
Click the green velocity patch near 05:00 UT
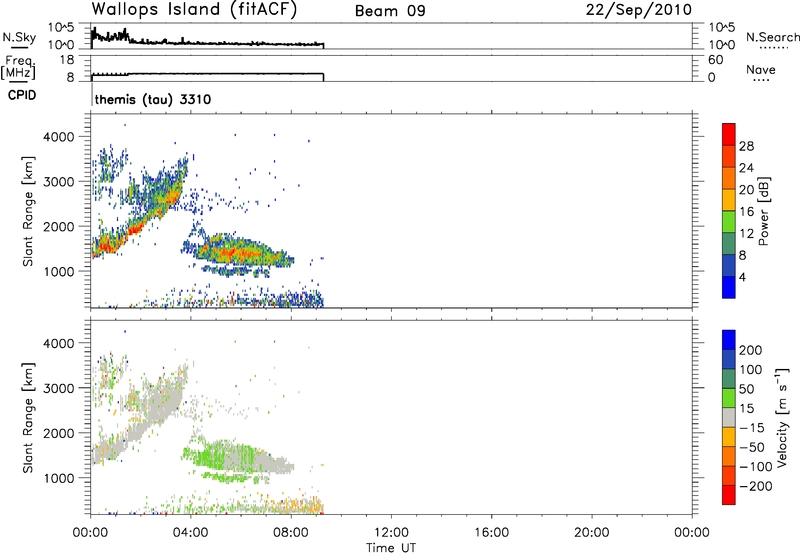pyautogui.click(x=214, y=454)
